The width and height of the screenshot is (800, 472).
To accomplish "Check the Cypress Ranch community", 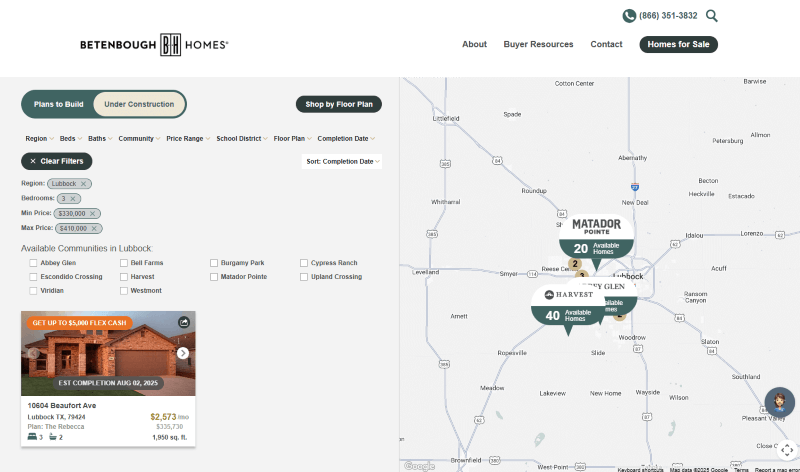I will [304, 263].
